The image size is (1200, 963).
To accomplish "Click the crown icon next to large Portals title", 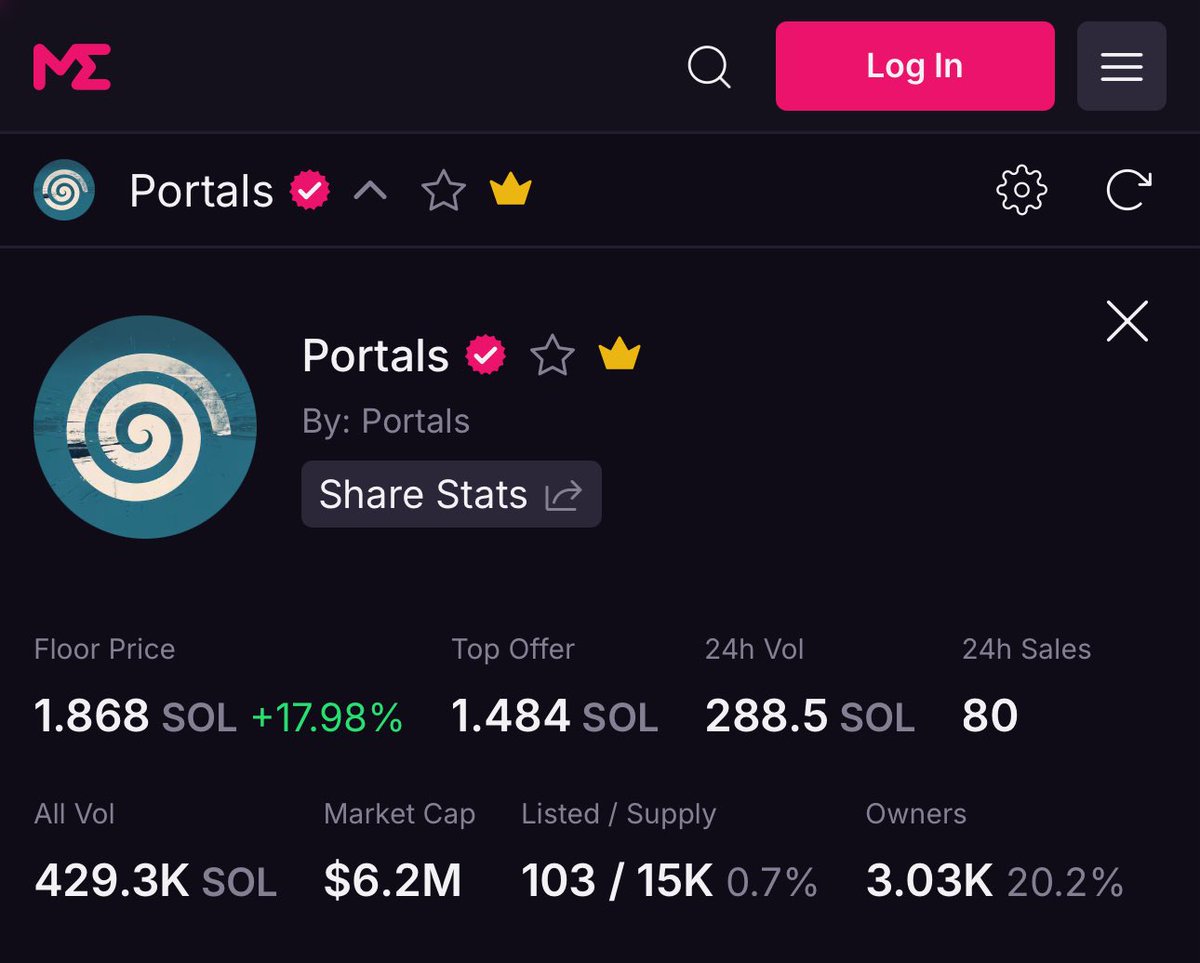I will (619, 354).
